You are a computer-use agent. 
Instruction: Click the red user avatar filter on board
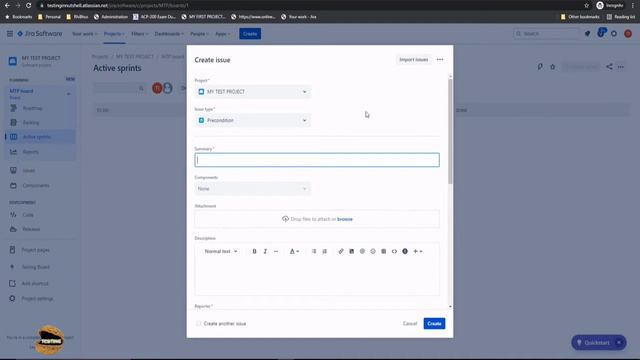(157, 88)
